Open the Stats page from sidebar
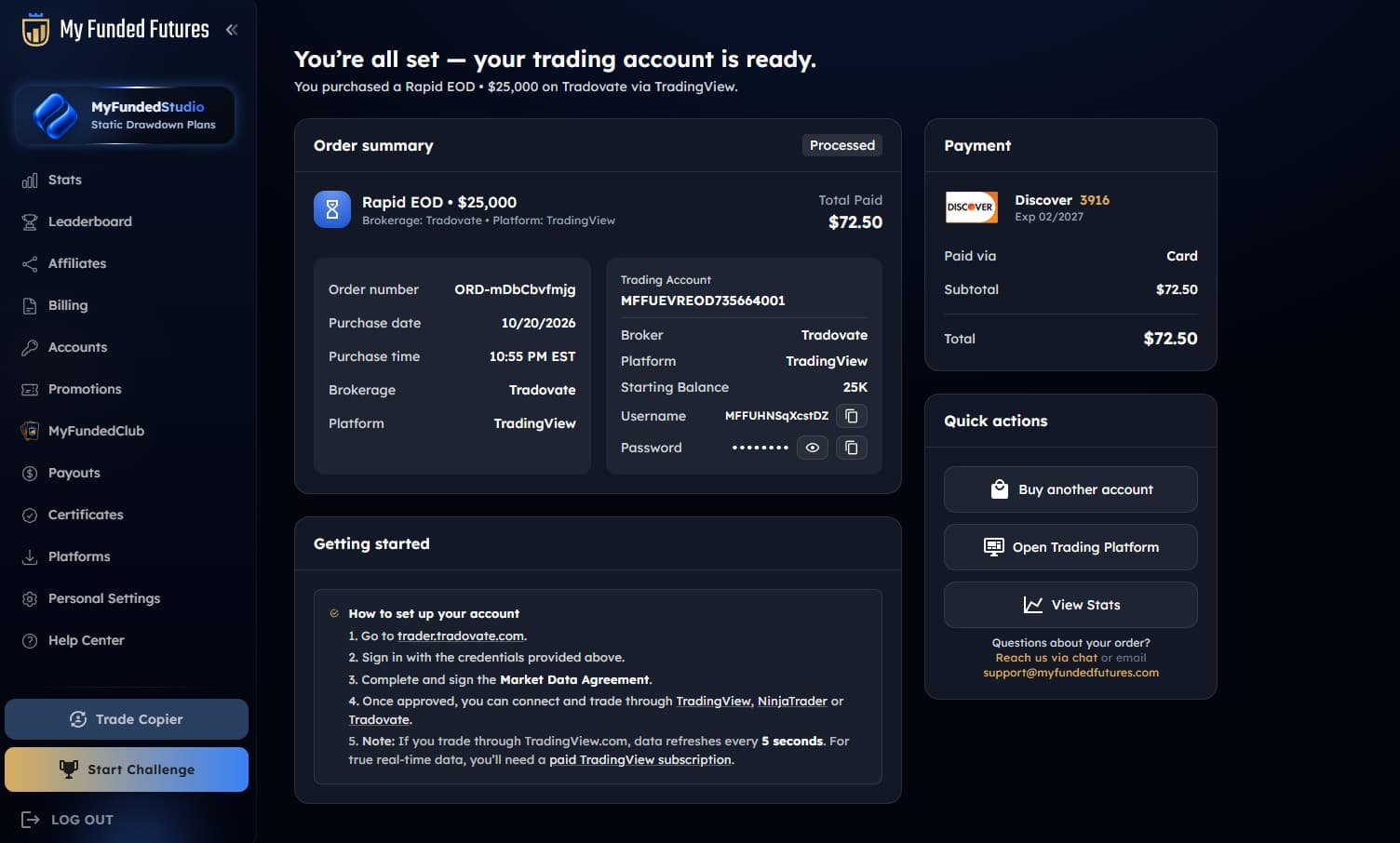Viewport: 1400px width, 843px height. pos(65,180)
